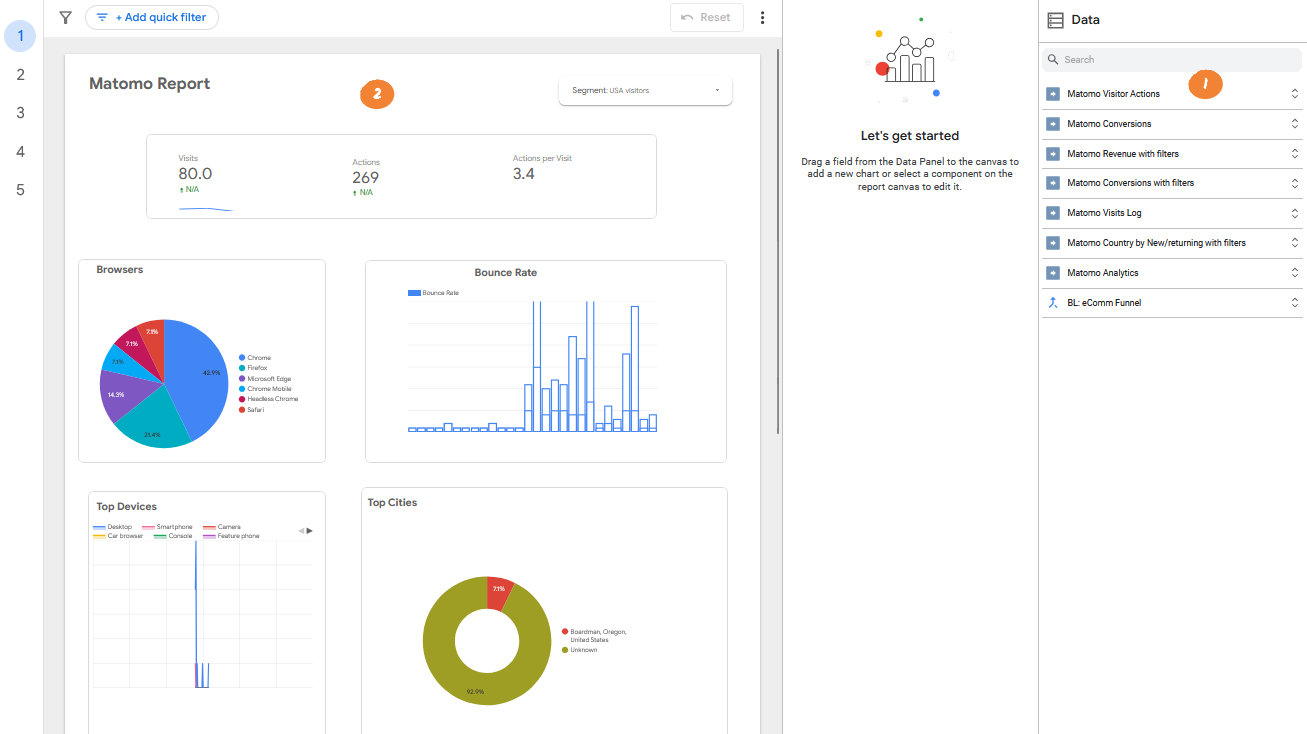Click next arrow in Top Devices legend

coord(310,531)
